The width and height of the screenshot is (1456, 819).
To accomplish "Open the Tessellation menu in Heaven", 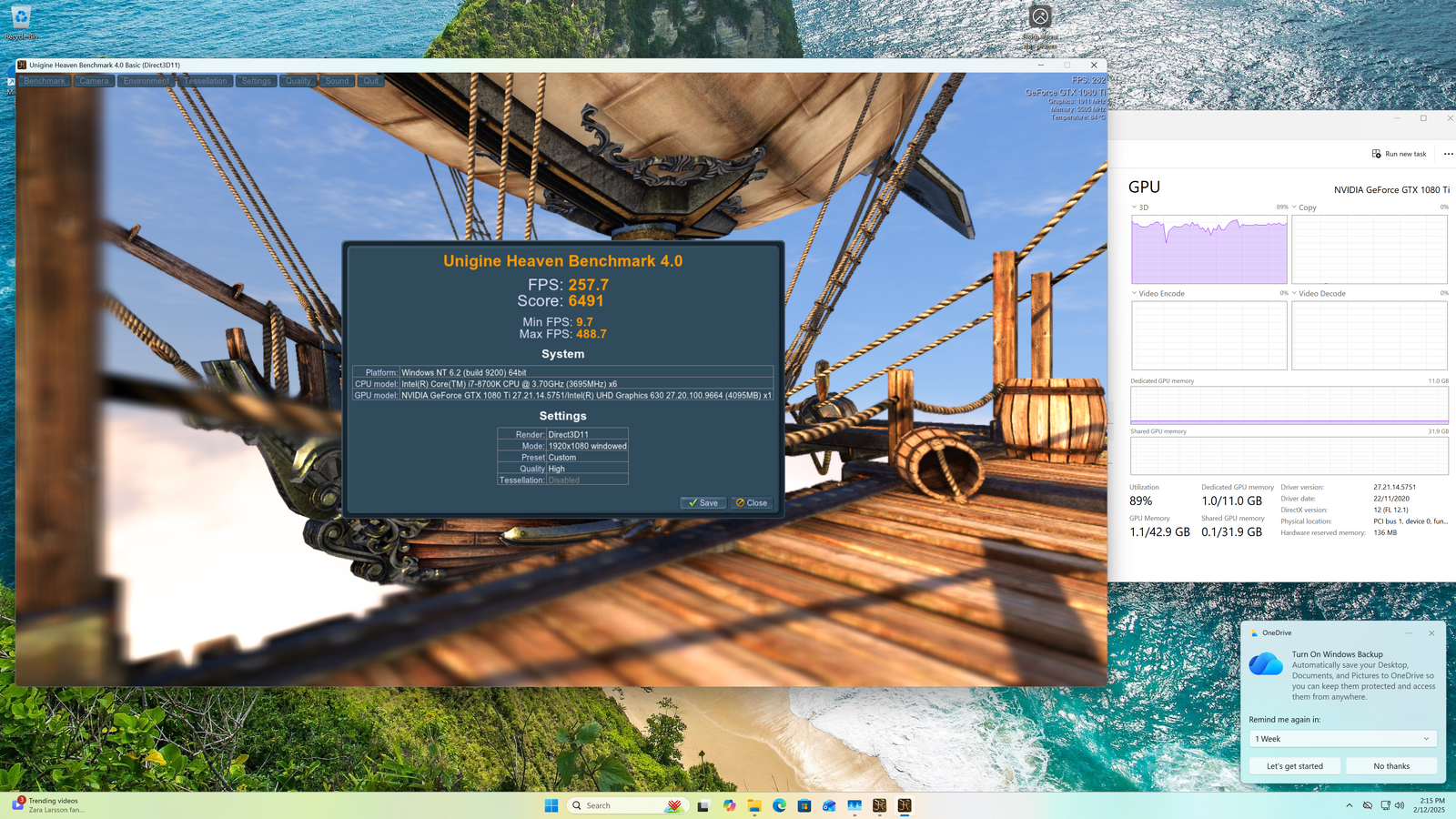I will click(x=206, y=81).
